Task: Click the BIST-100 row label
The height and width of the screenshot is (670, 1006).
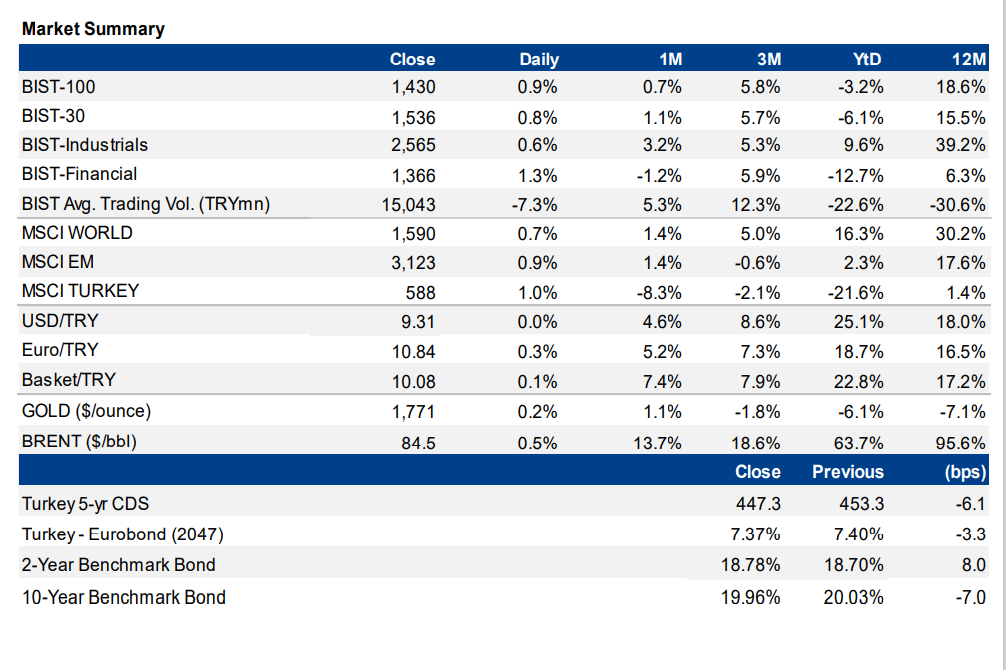Action: tap(58, 87)
